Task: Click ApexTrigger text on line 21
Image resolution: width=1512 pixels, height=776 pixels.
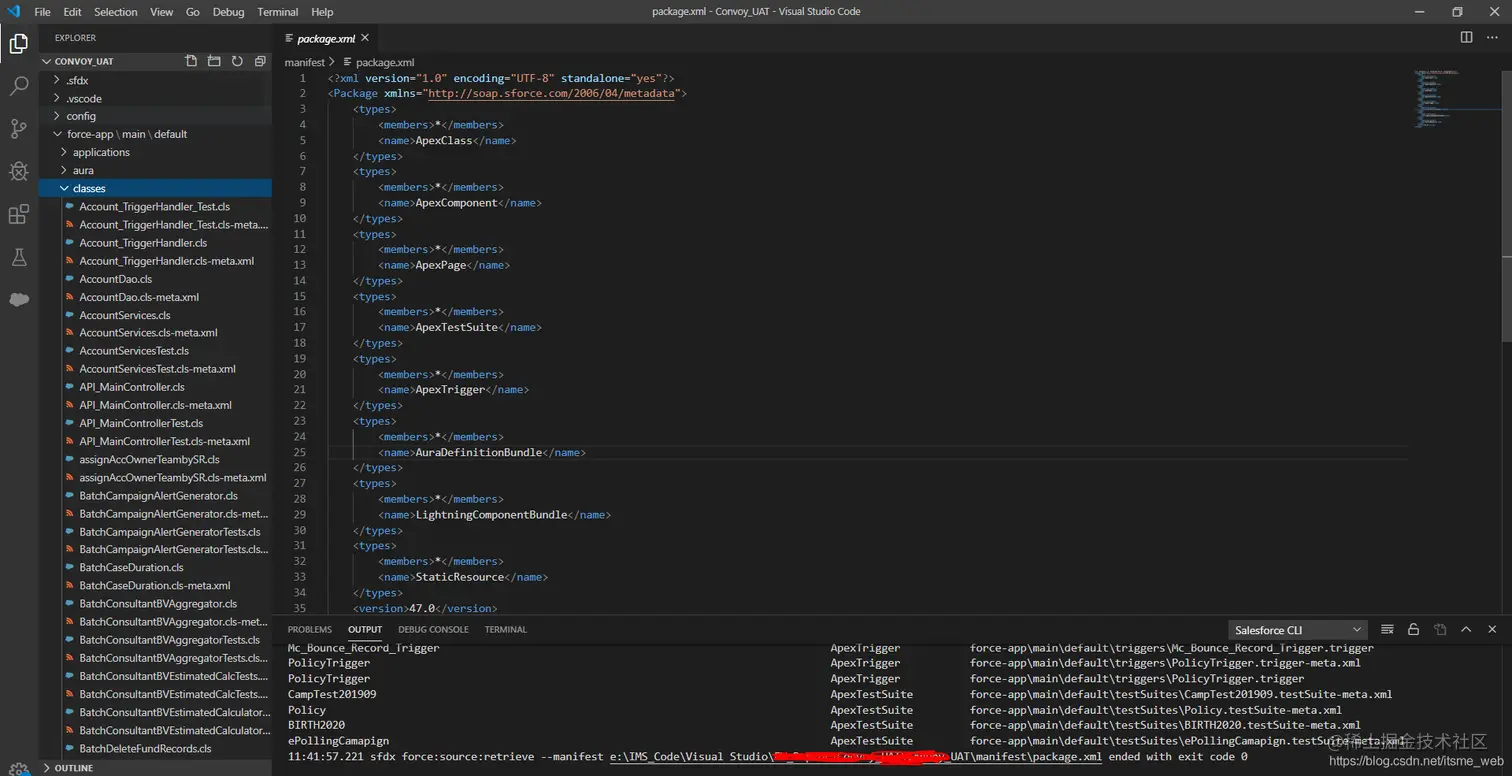Action: pos(450,390)
